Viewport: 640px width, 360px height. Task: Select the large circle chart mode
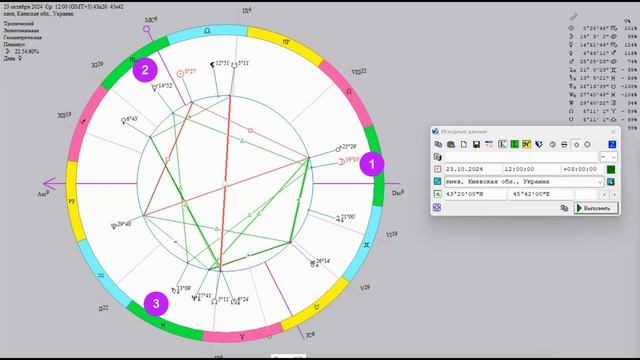[x=587, y=144]
